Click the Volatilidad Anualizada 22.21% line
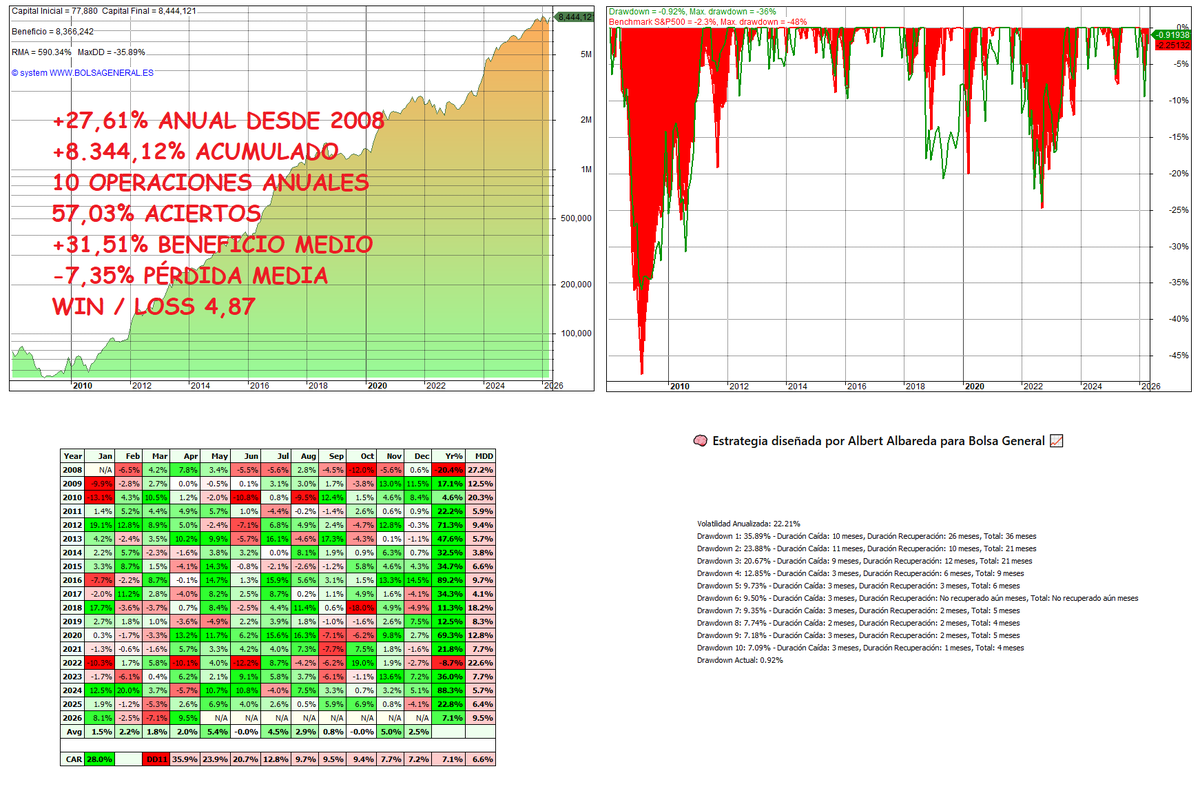 (x=748, y=523)
